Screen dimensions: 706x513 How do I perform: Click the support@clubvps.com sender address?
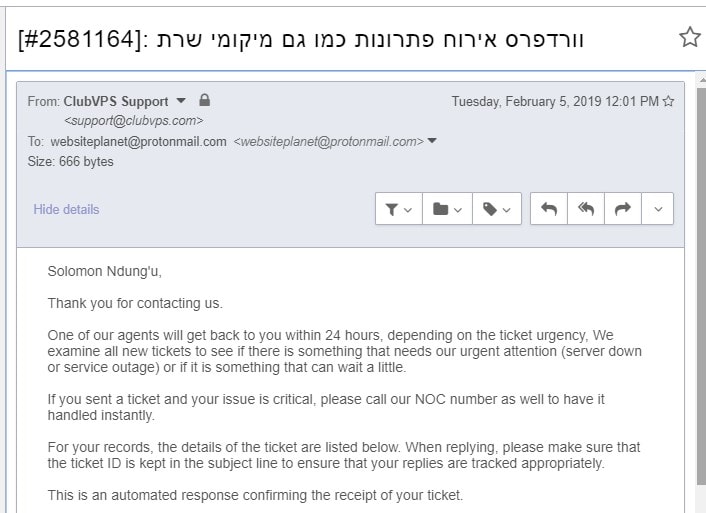pos(133,121)
